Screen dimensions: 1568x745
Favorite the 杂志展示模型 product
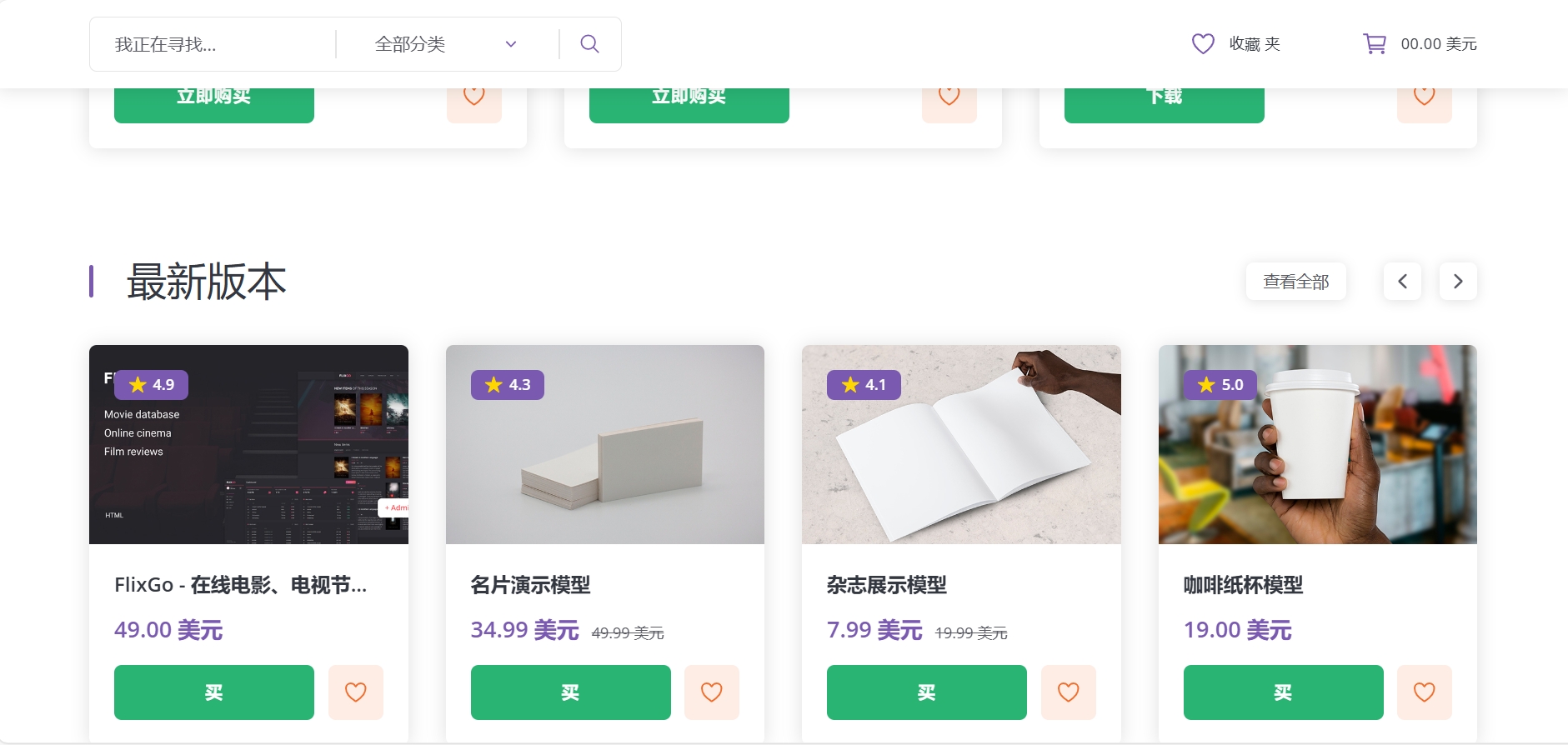[x=1069, y=692]
